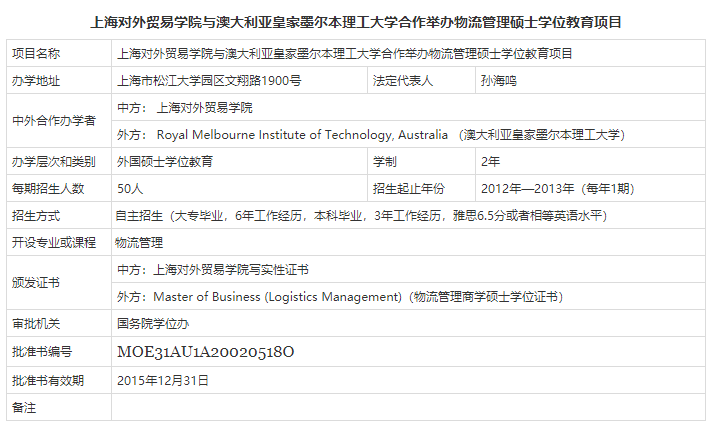Select the 法定代表人 label
This screenshot has height=426, width=711.
coord(403,81)
